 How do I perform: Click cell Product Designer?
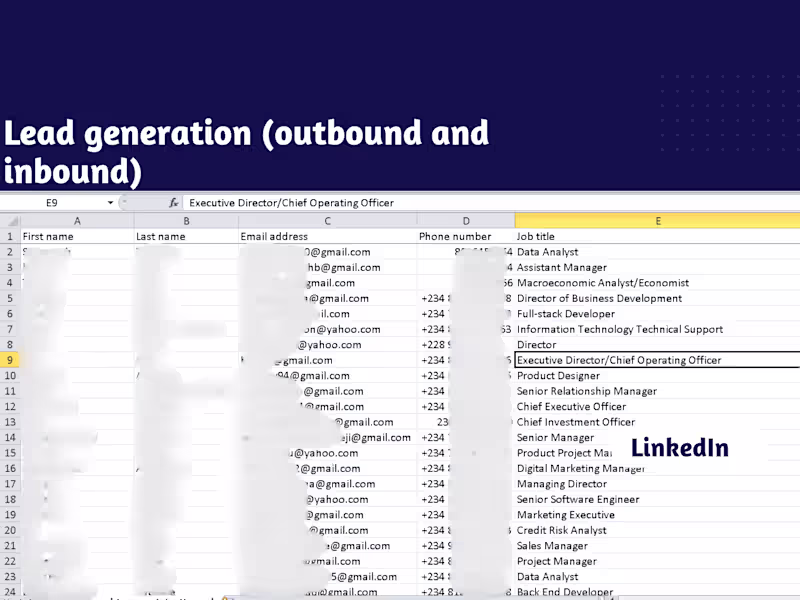tap(658, 376)
